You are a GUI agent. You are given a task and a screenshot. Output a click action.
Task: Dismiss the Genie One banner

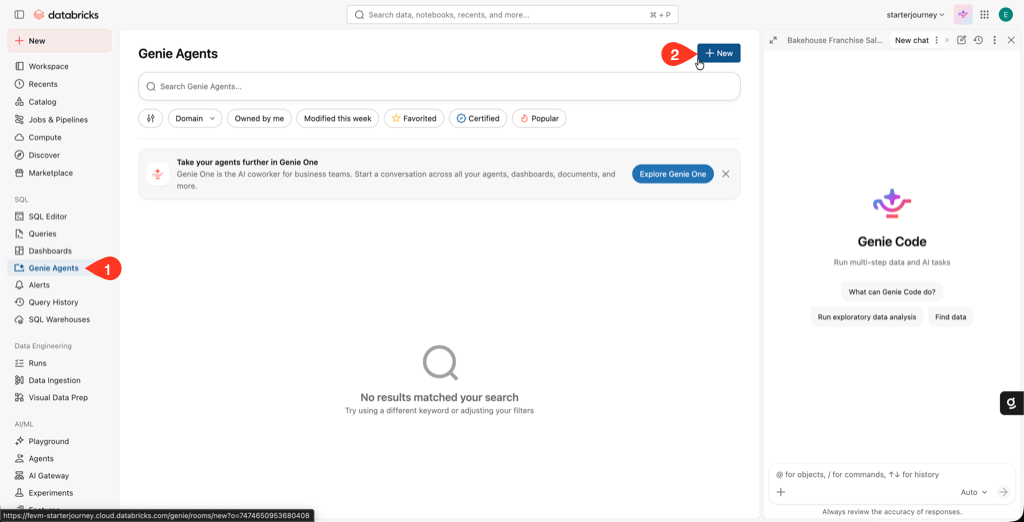click(726, 174)
